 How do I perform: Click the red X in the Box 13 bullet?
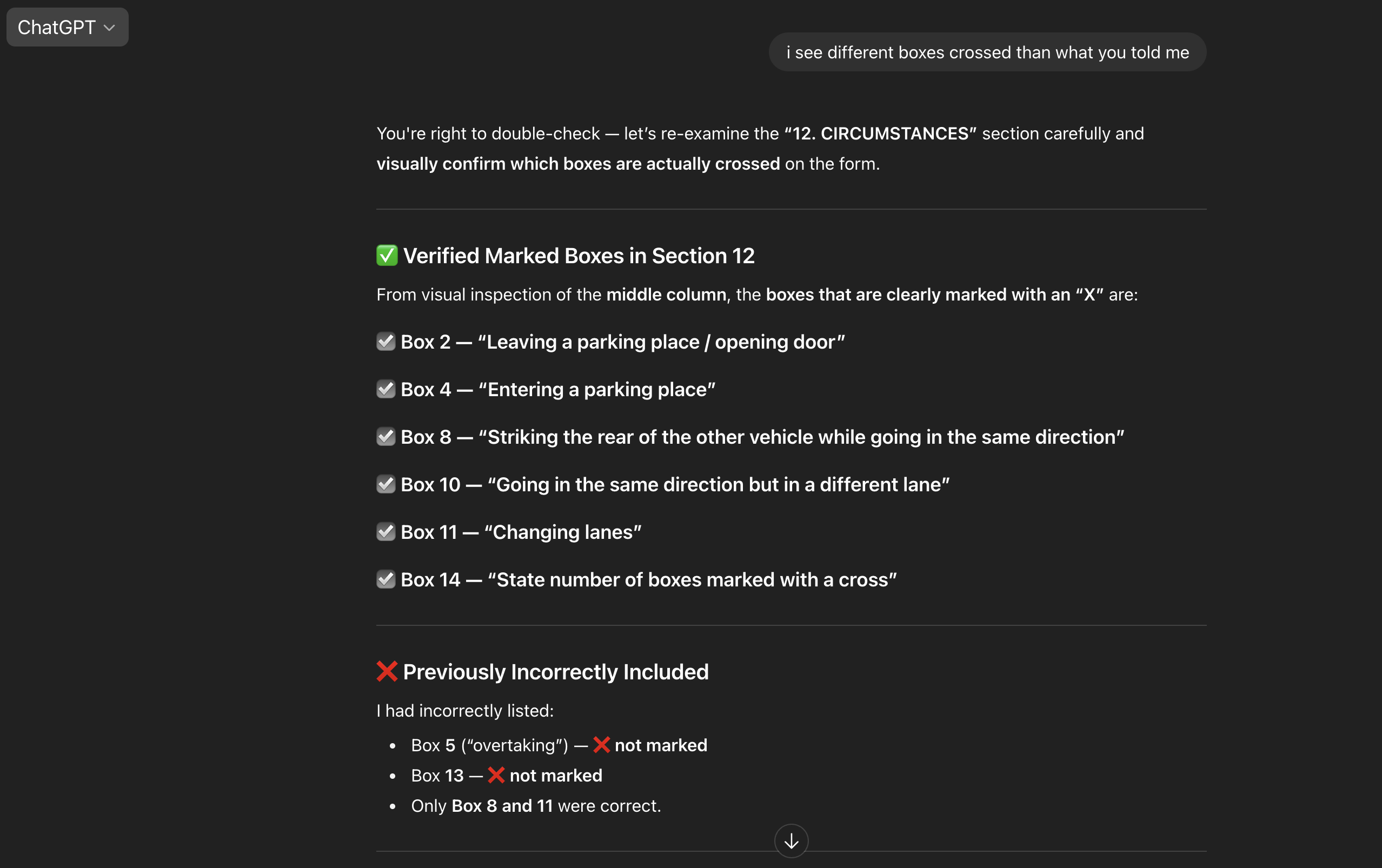click(x=496, y=775)
